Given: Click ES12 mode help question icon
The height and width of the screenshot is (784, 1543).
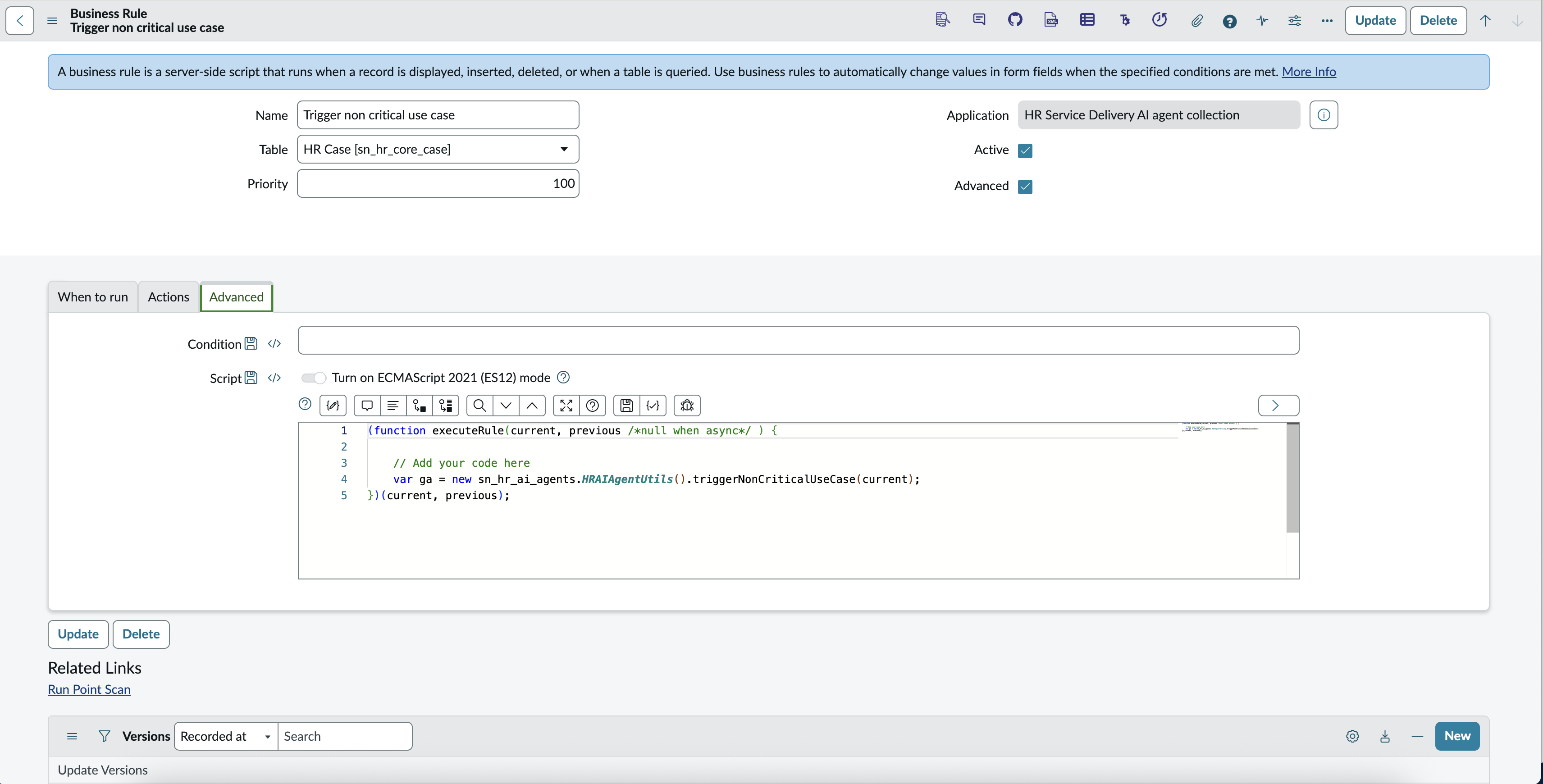Looking at the screenshot, I should pyautogui.click(x=563, y=377).
